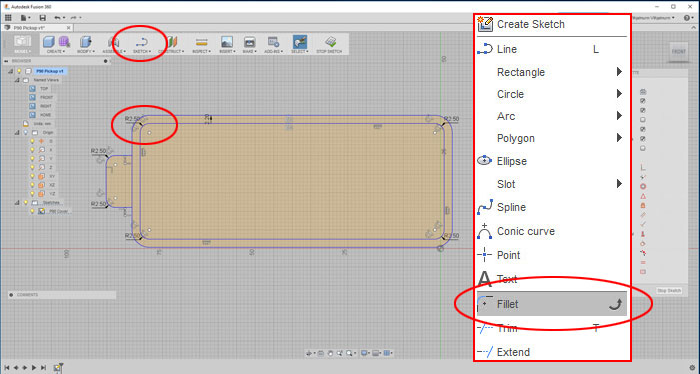Toggle the Origin folder lightbulb
700x374 pixels.
click(25, 133)
